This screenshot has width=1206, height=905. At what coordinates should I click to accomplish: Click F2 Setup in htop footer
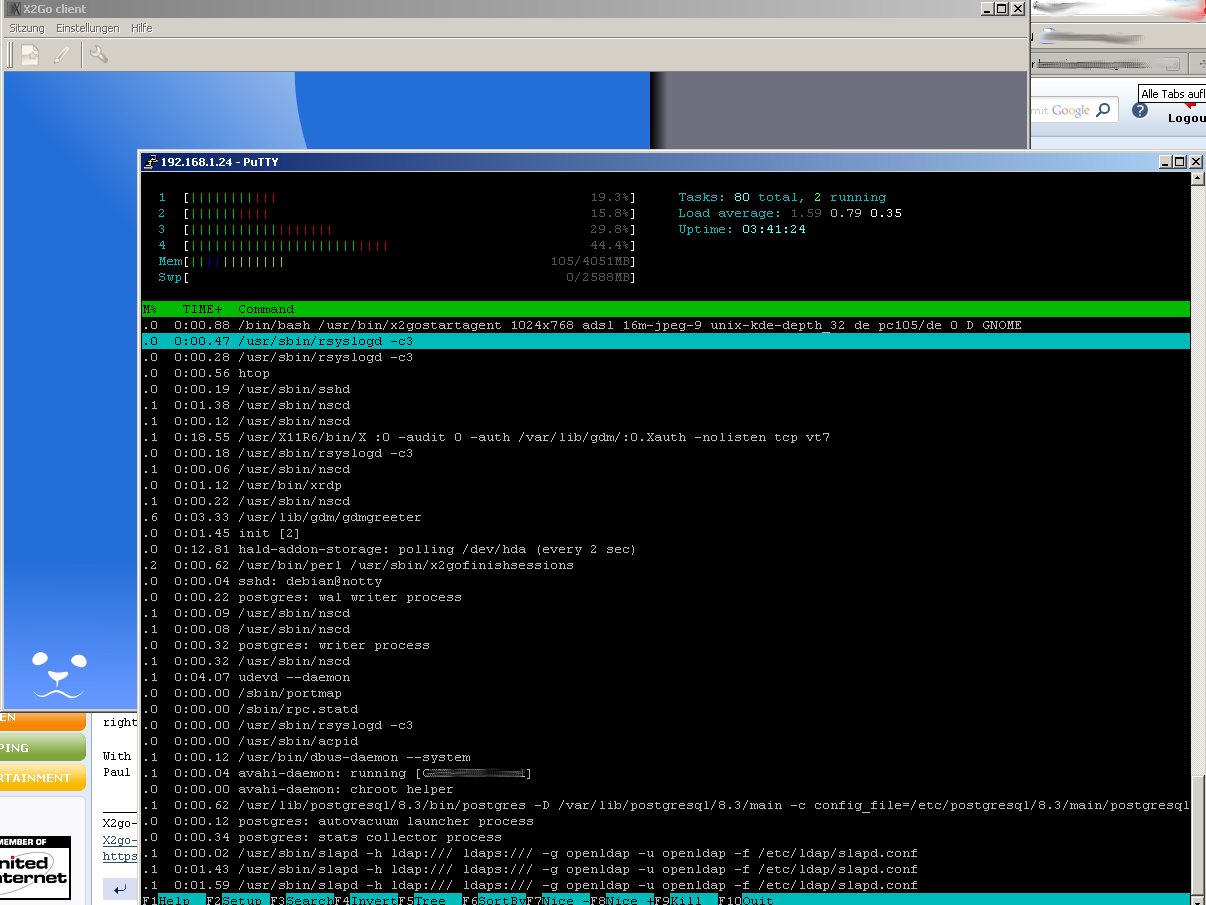[238, 900]
